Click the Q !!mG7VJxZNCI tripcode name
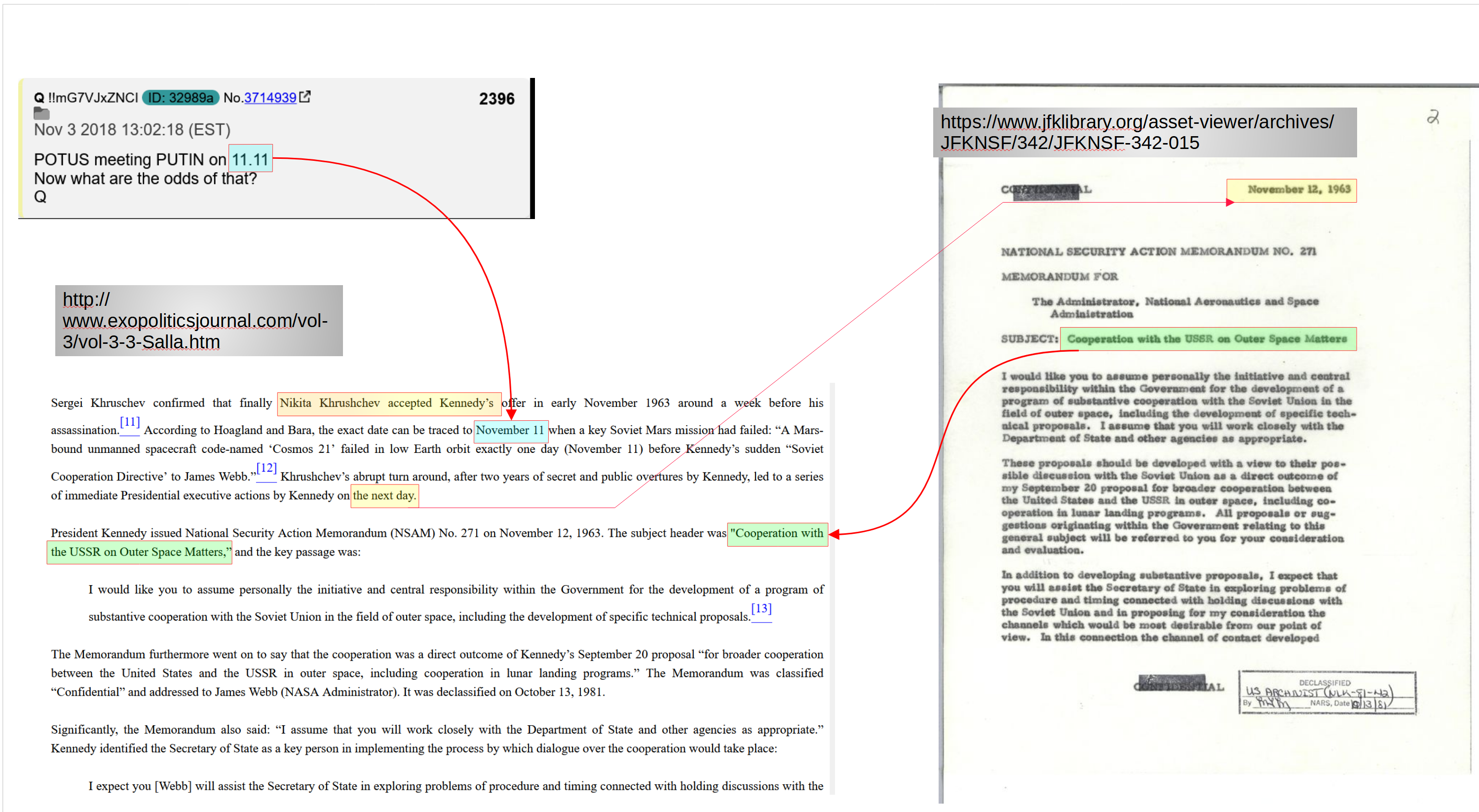This screenshot has height=812, width=1479. point(86,98)
